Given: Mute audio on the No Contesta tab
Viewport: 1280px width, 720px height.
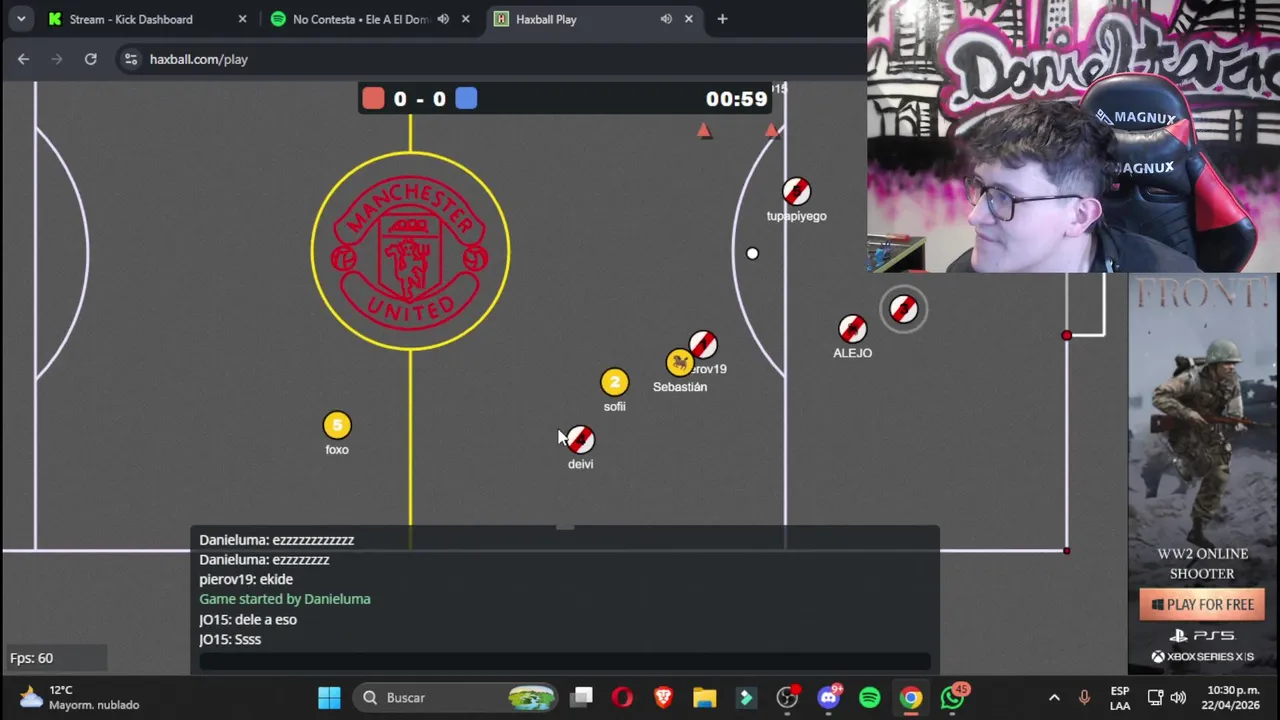Looking at the screenshot, I should 443,19.
